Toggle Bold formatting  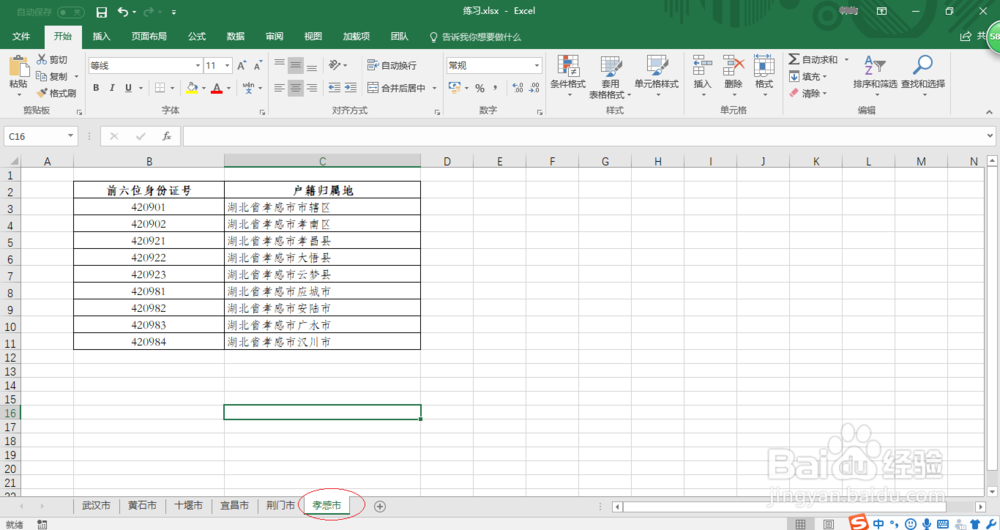point(96,88)
